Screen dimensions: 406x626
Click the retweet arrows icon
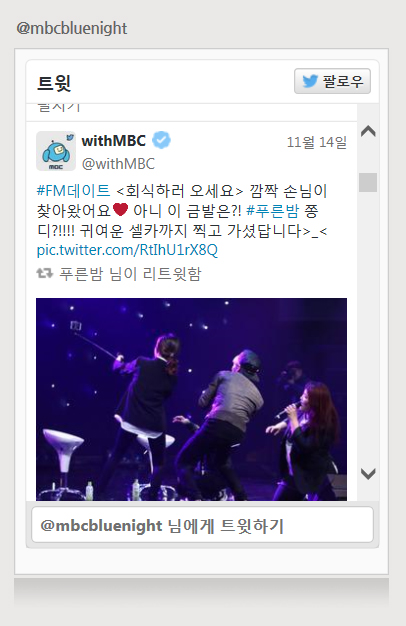coord(45,273)
